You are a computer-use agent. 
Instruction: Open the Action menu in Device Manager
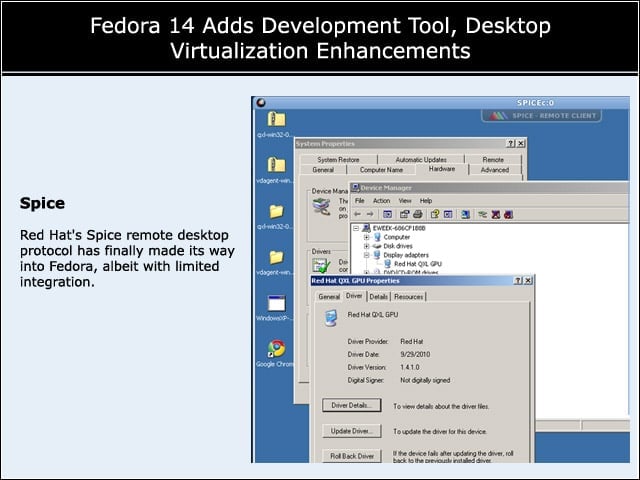tap(382, 201)
